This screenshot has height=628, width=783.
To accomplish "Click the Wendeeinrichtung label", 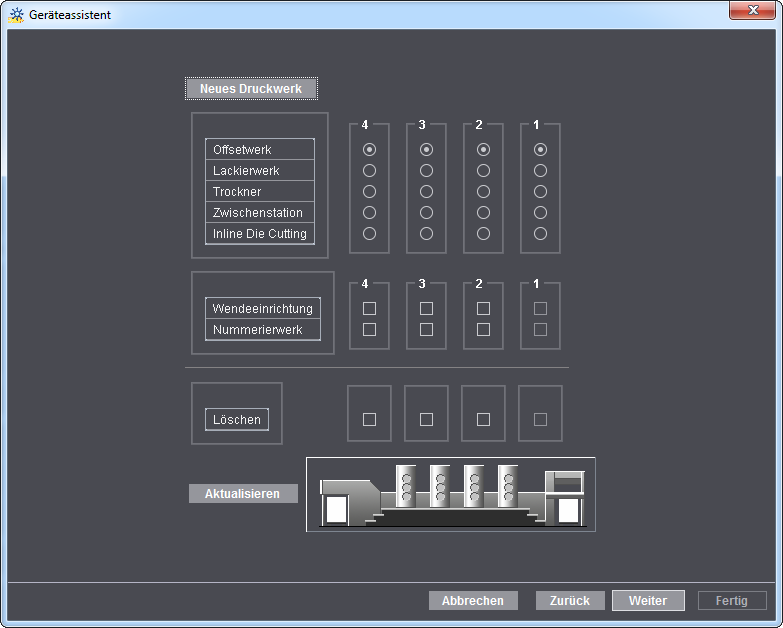I will point(263,309).
